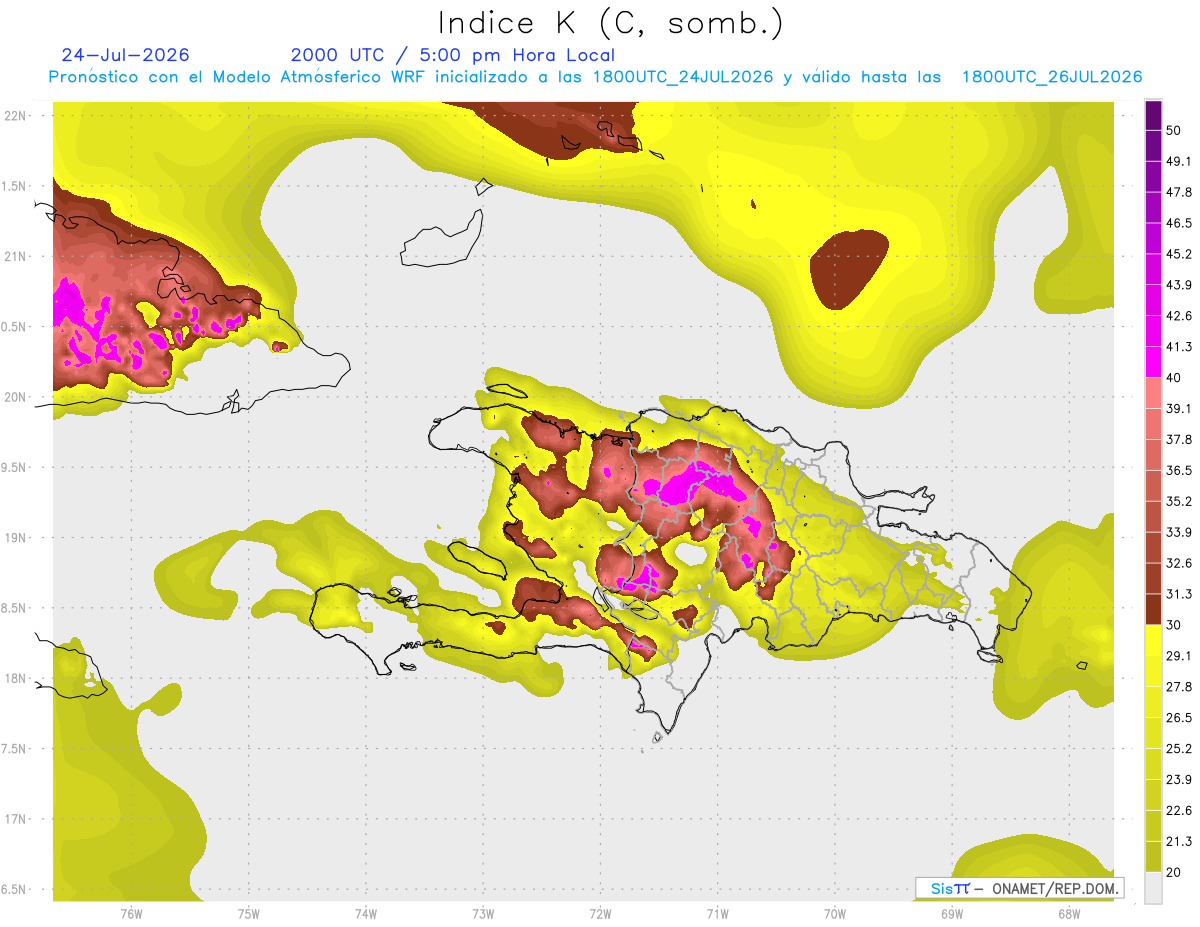Click the longitude axis label '76W'
Image resolution: width=1200 pixels, height=927 pixels.
tap(131, 913)
